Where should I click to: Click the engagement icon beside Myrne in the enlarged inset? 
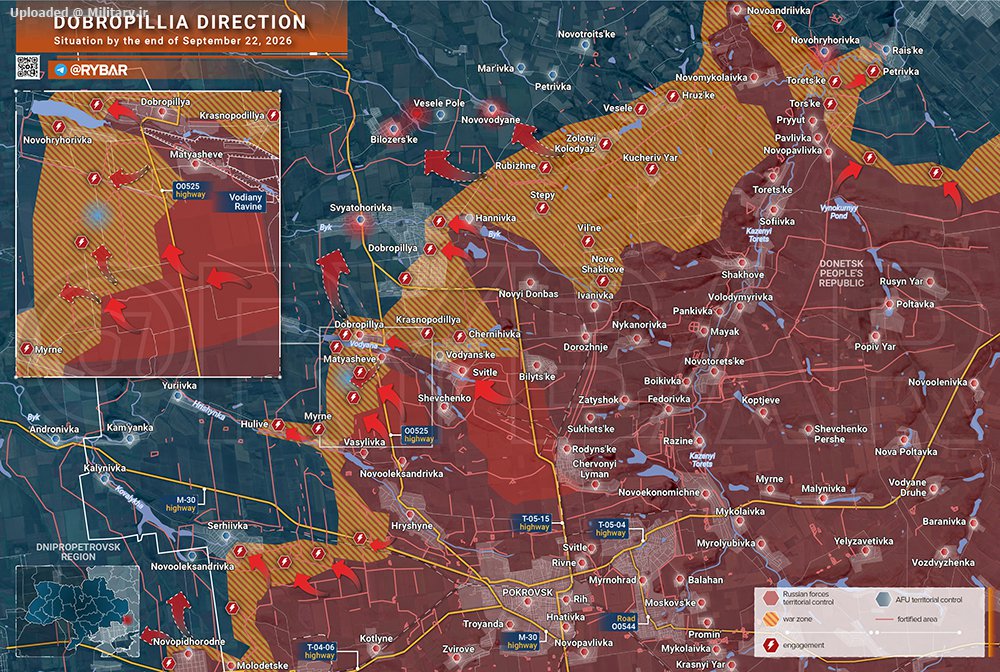[x=27, y=349]
